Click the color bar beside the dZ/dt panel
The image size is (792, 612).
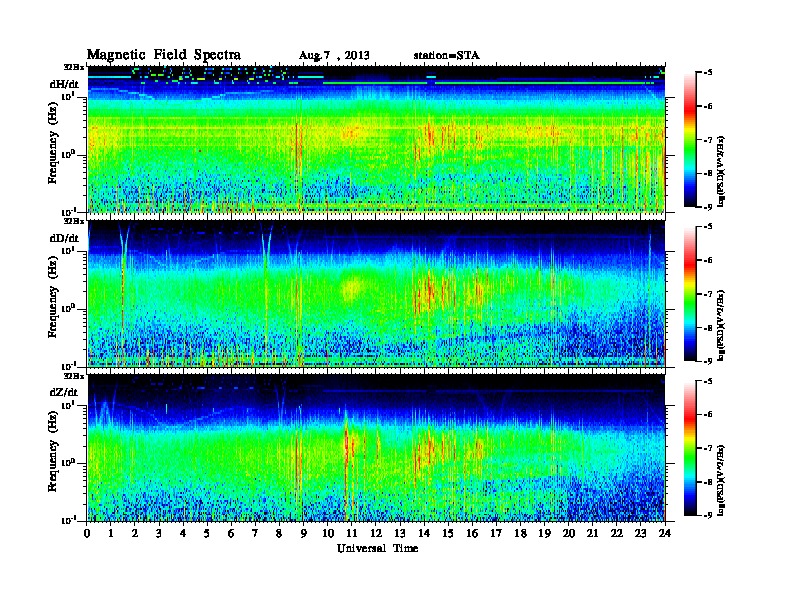coord(690,448)
